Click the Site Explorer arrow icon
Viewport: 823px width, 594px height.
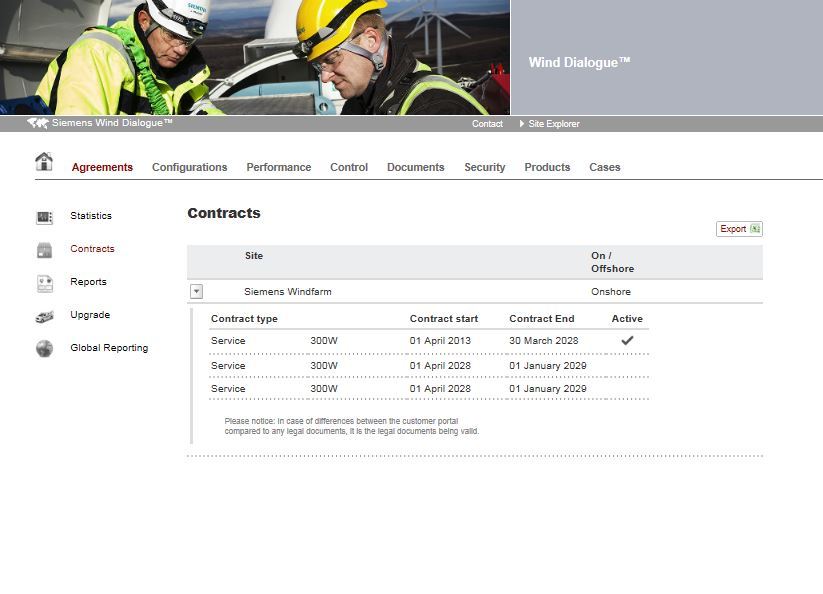(522, 124)
